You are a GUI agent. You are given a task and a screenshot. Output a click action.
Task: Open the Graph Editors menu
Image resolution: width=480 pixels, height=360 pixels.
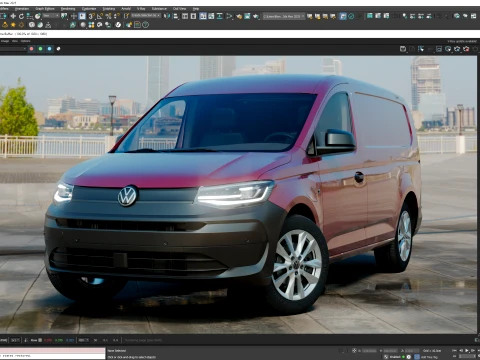pyautogui.click(x=45, y=8)
